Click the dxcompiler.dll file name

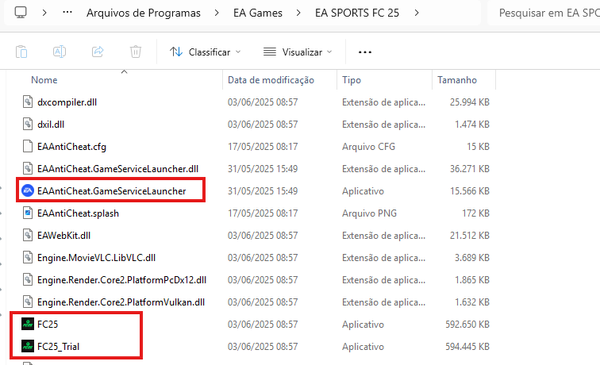point(67,102)
